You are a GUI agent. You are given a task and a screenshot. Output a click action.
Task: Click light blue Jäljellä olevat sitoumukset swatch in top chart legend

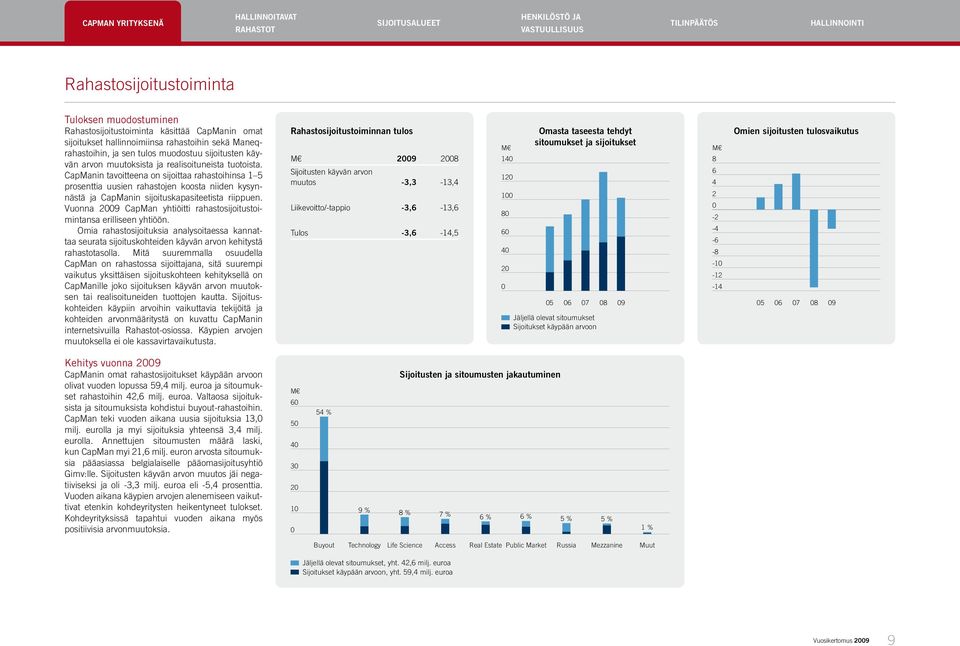coord(505,318)
